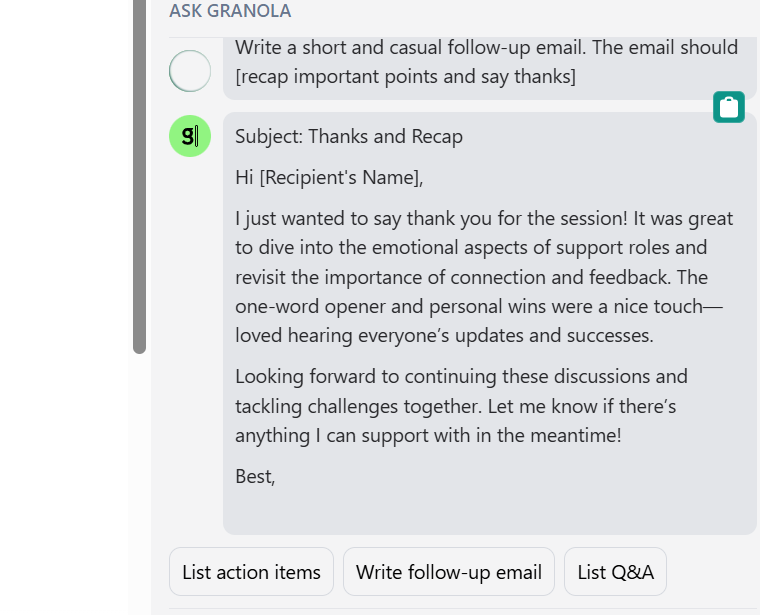This screenshot has height=615, width=760.
Task: Click the 'Hi [Recipient's Name],' greeting line
Action: click(329, 177)
